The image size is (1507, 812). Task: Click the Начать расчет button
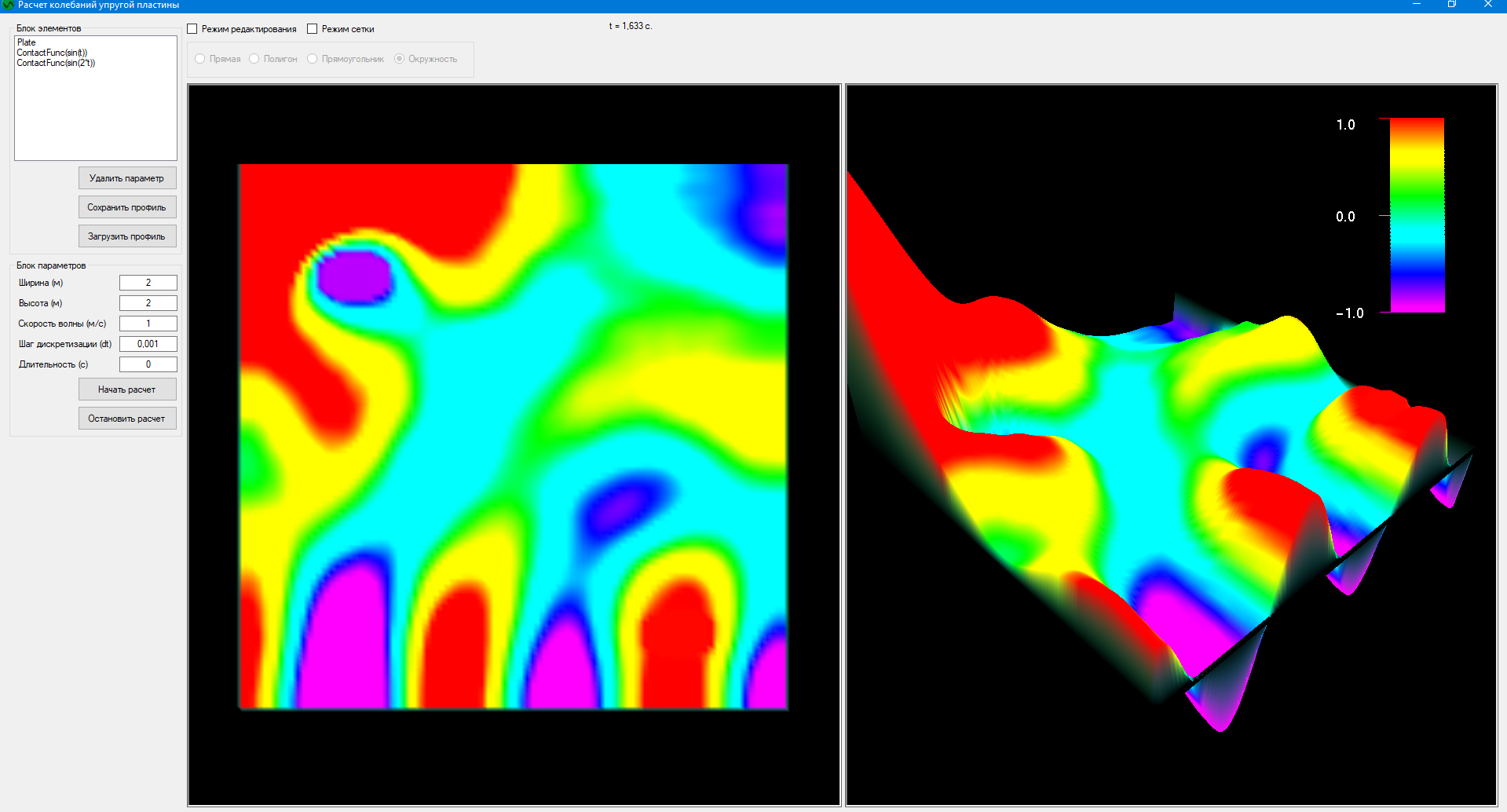127,390
